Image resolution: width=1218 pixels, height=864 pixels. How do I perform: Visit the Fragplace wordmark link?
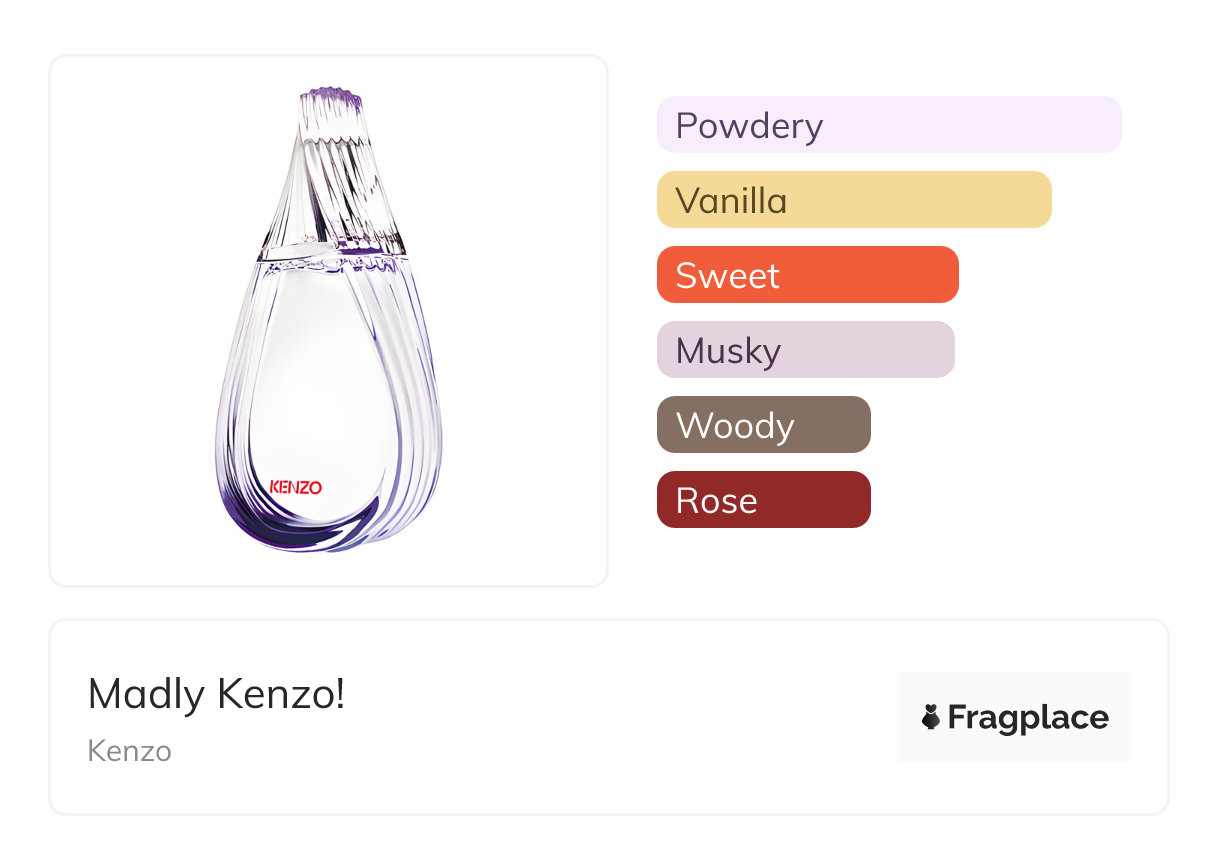[1027, 717]
